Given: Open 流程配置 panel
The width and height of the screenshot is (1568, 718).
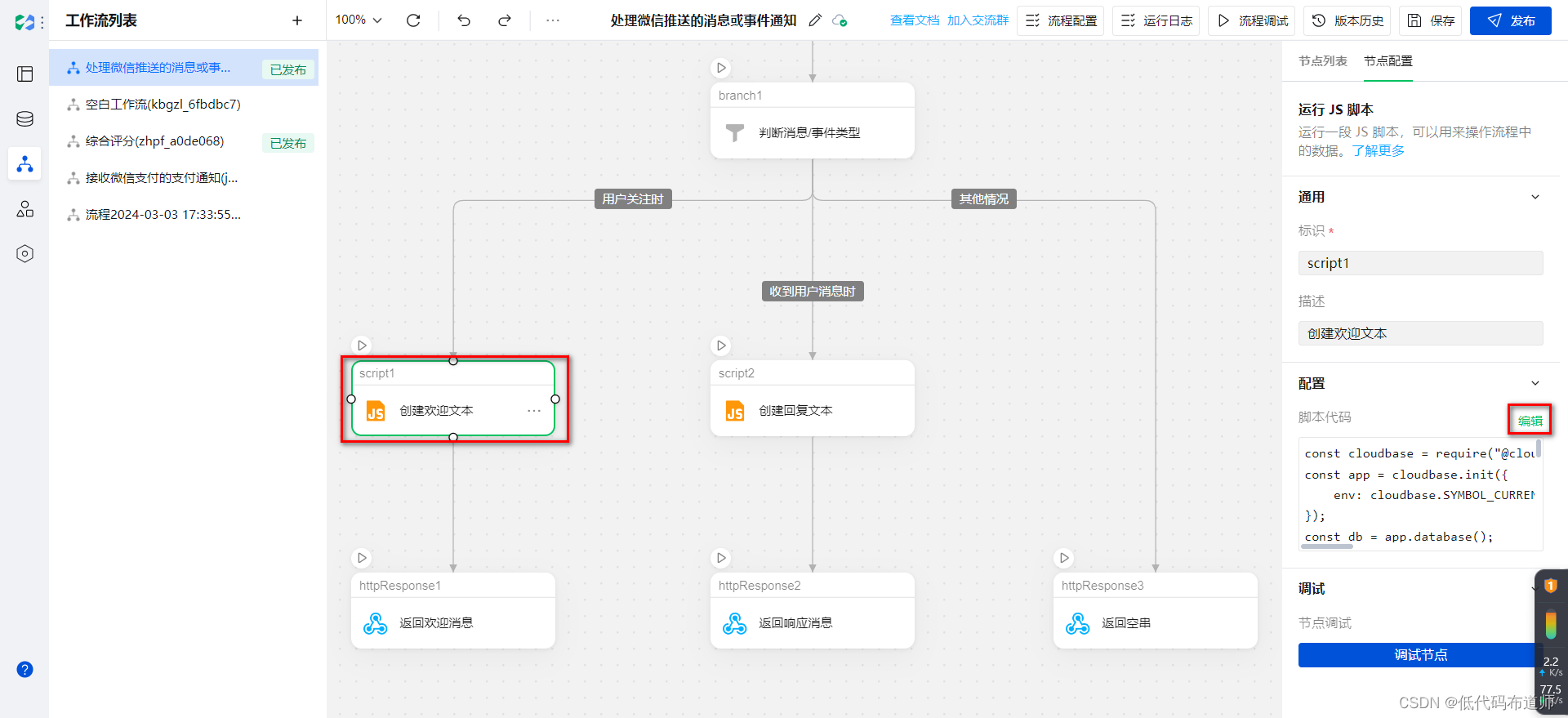Looking at the screenshot, I should point(1061,20).
